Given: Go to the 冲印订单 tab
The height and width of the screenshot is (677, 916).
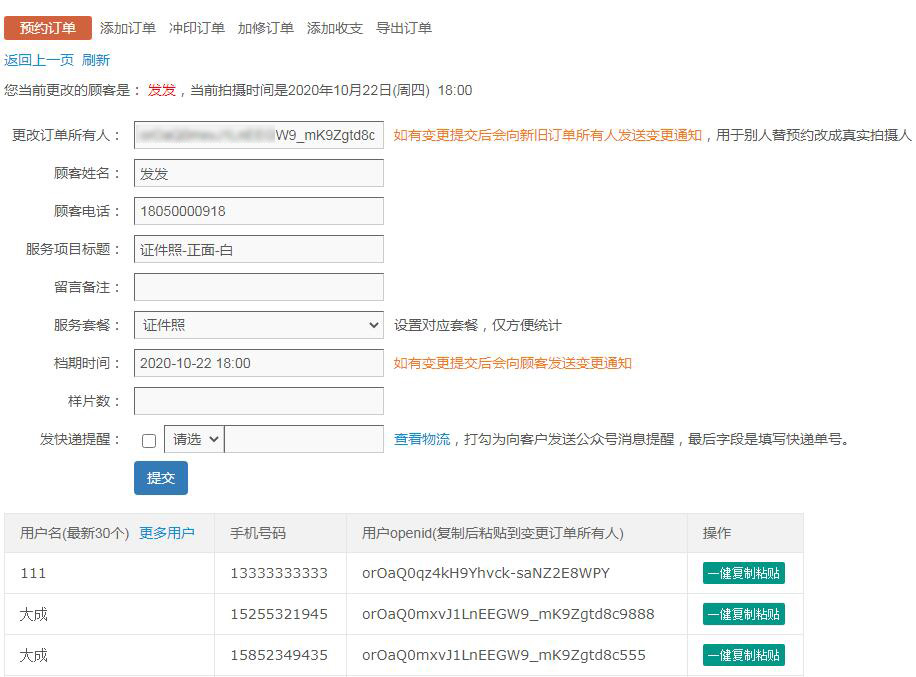Looking at the screenshot, I should (197, 28).
